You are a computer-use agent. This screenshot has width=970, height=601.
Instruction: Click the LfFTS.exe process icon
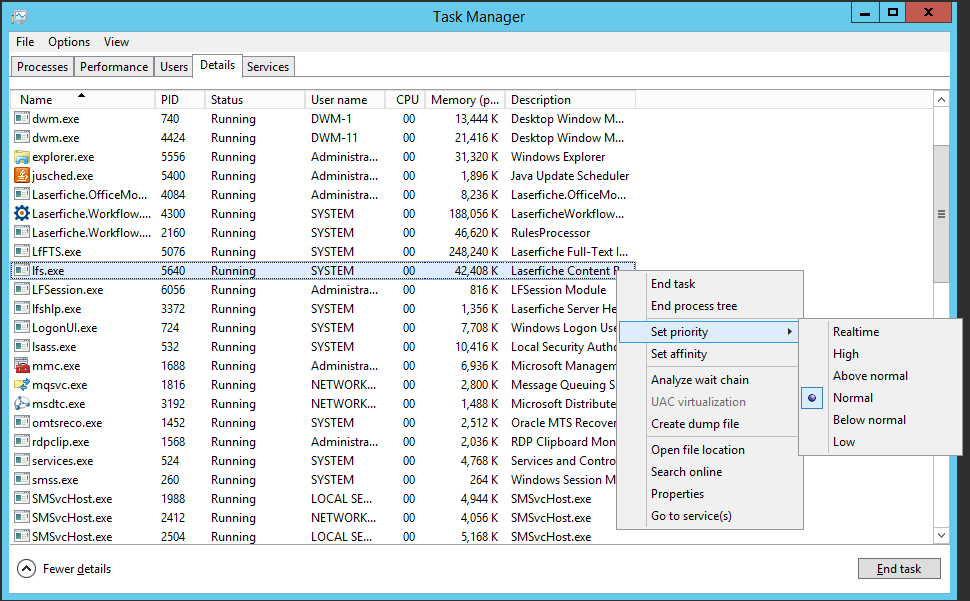pos(22,252)
